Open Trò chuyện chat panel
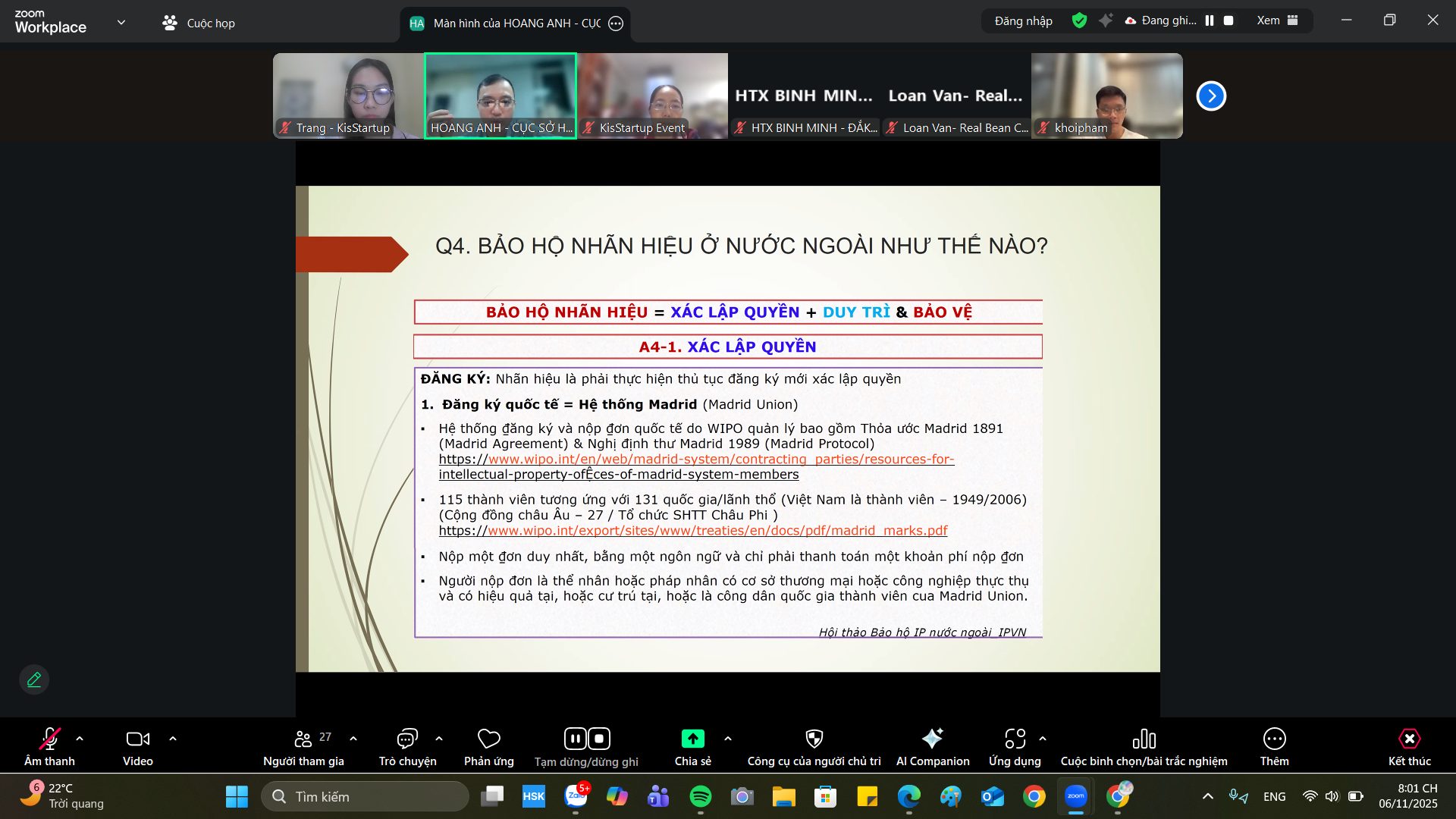Viewport: 1456px width, 819px height. coord(407,739)
